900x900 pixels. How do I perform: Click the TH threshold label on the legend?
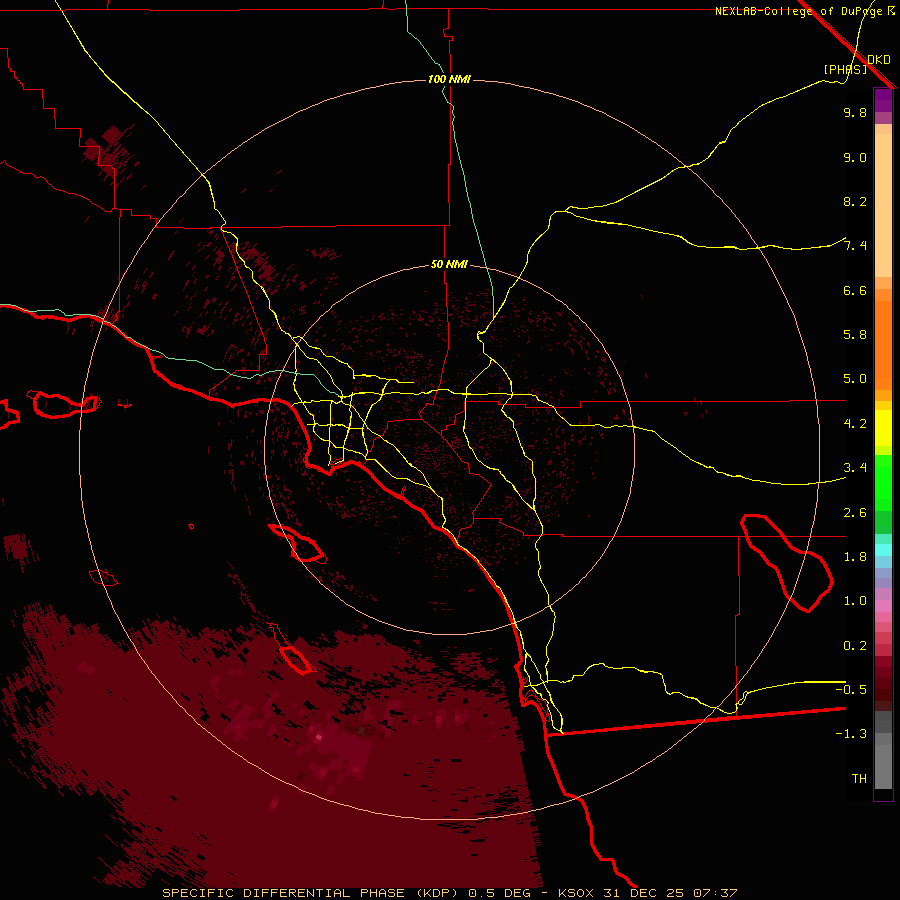(x=859, y=778)
